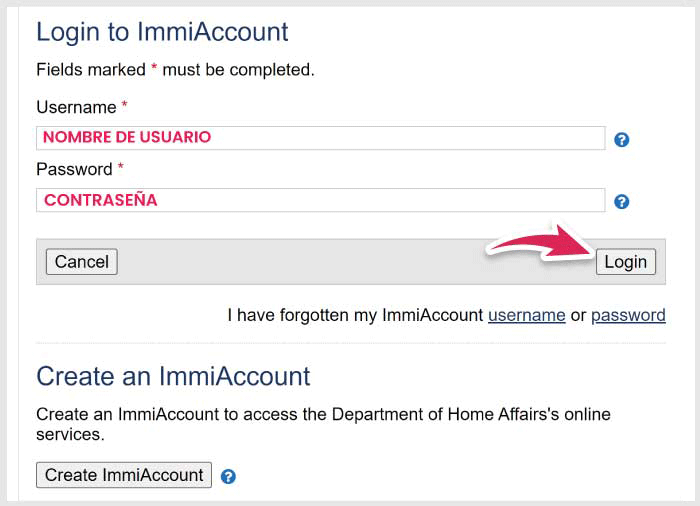The width and height of the screenshot is (700, 506).
Task: Click the red asterisk beside Password label
Action: point(121,168)
